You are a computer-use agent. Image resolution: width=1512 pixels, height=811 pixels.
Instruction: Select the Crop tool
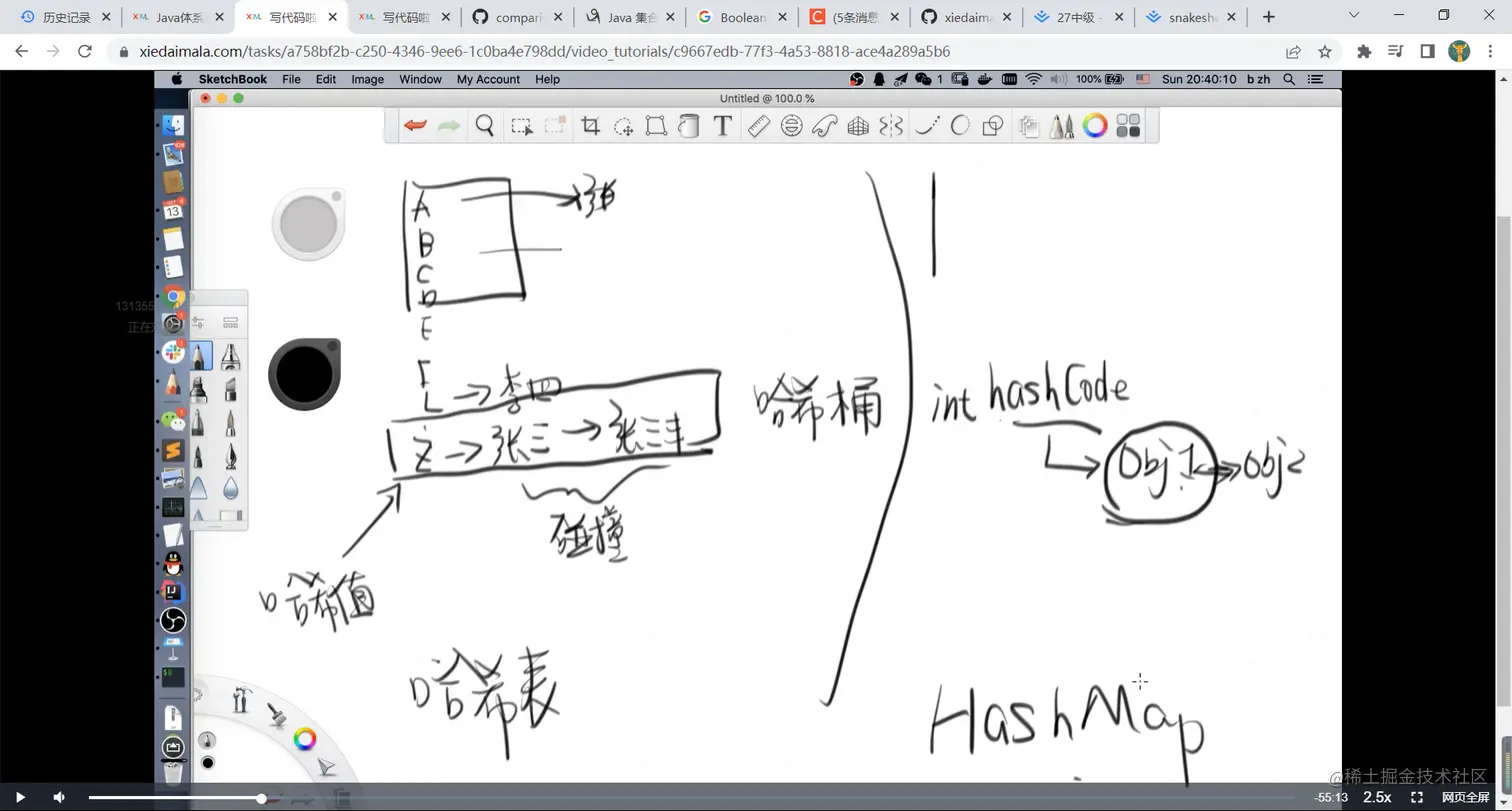(590, 126)
